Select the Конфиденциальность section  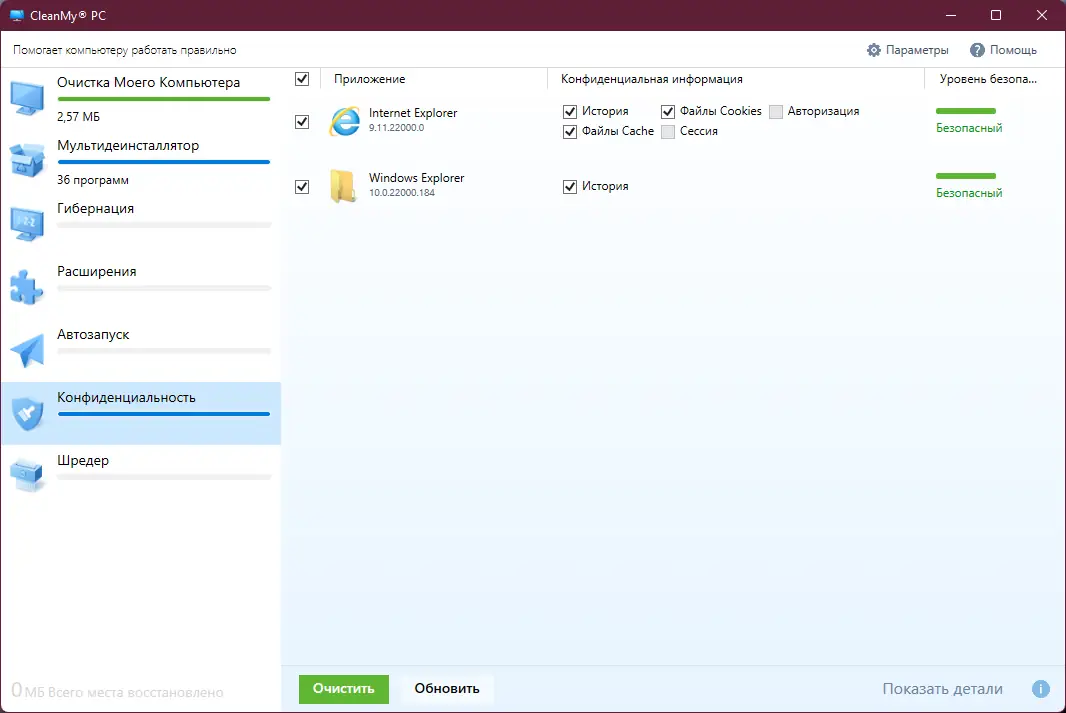coord(141,413)
